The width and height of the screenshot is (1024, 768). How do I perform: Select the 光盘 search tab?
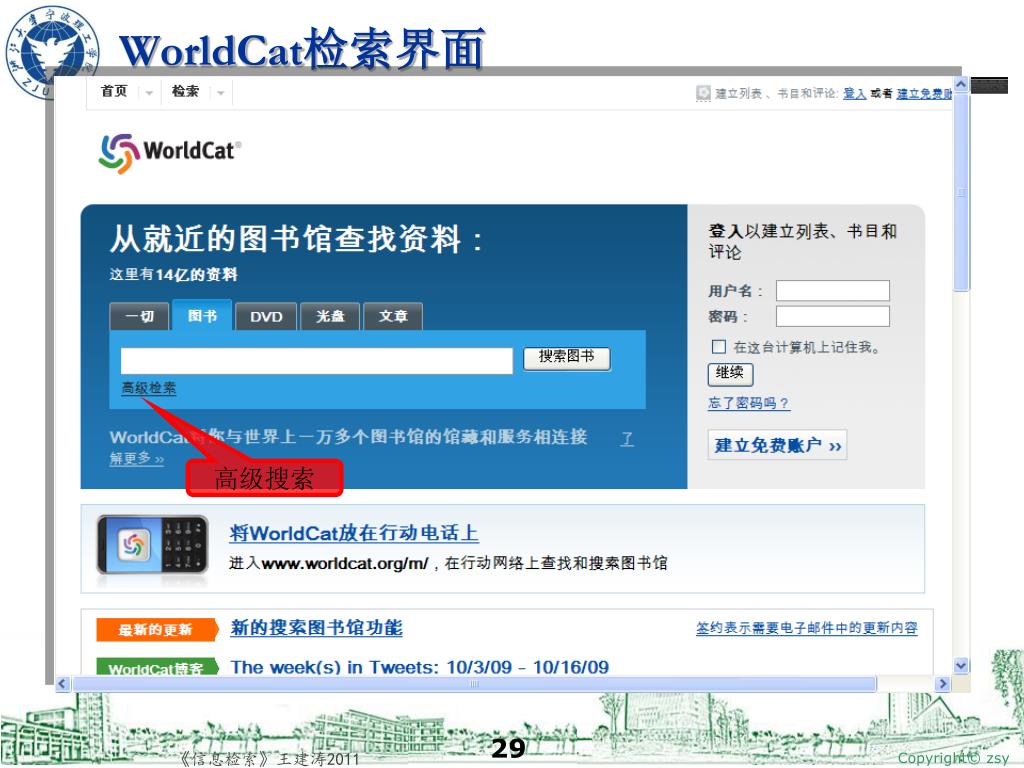(x=330, y=317)
